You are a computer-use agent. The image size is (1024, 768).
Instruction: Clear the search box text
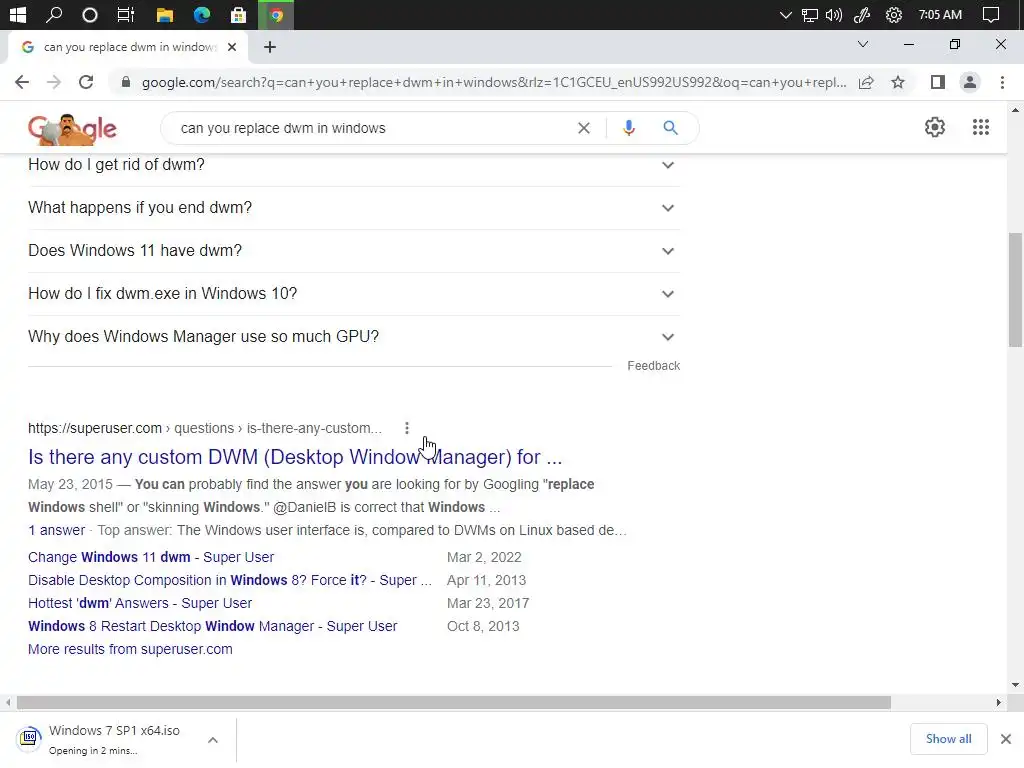tap(584, 128)
